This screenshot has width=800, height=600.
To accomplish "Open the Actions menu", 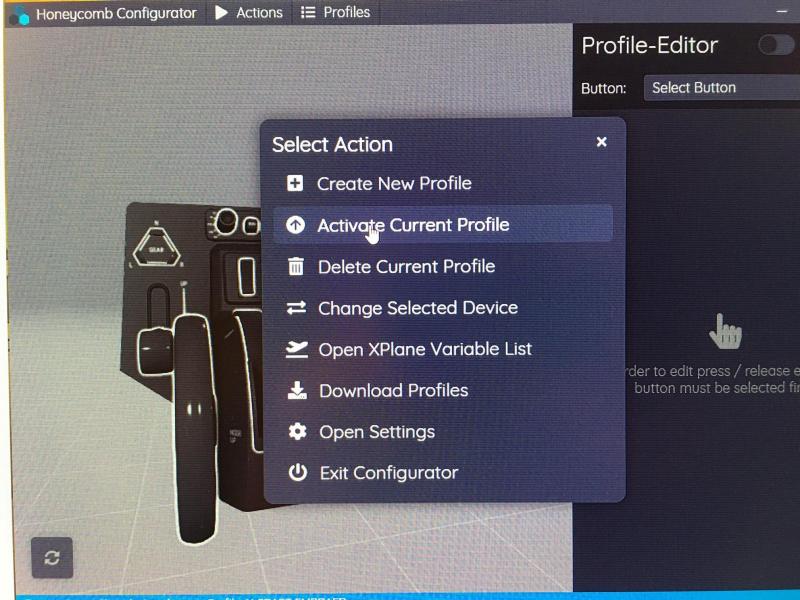I will coord(249,13).
